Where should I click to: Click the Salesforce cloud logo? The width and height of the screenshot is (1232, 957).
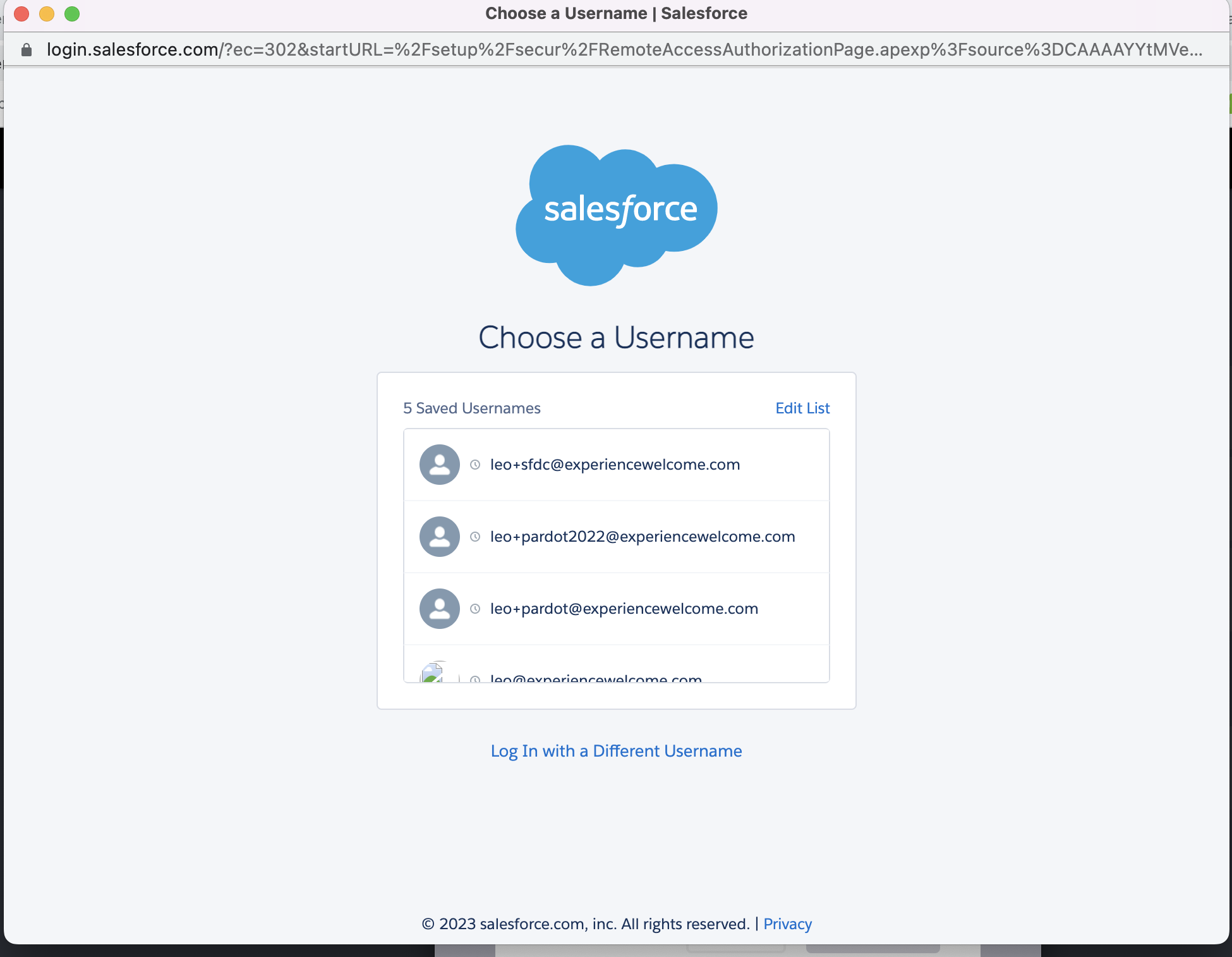(x=617, y=215)
